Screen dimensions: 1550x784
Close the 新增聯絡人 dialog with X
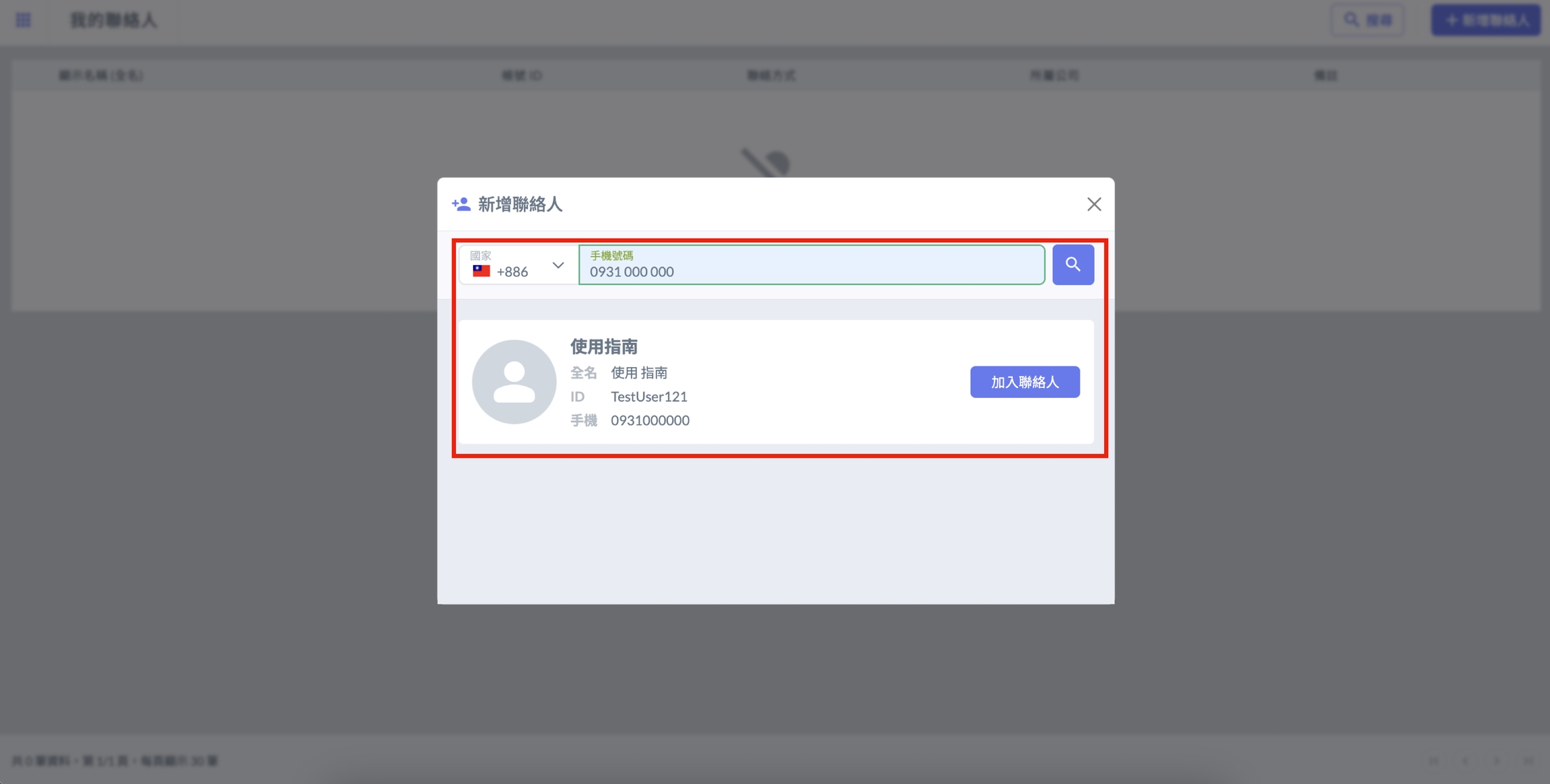coord(1094,204)
